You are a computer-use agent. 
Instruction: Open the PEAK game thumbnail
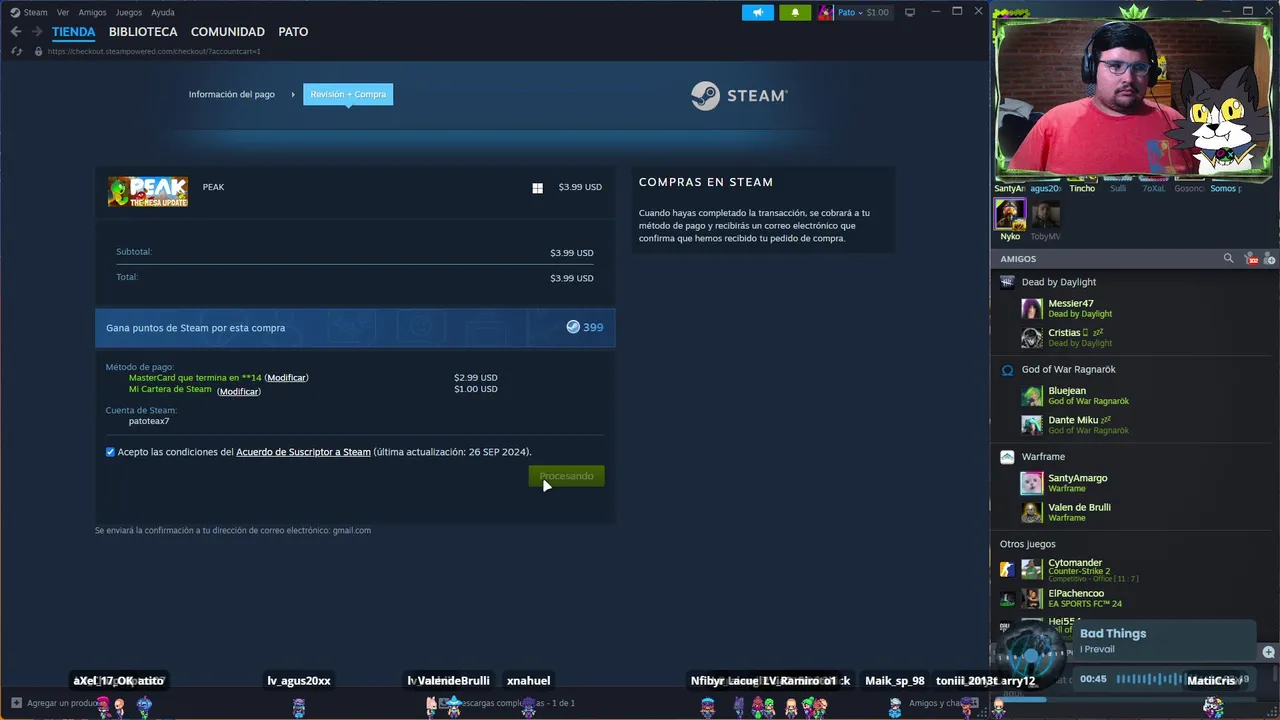point(148,191)
